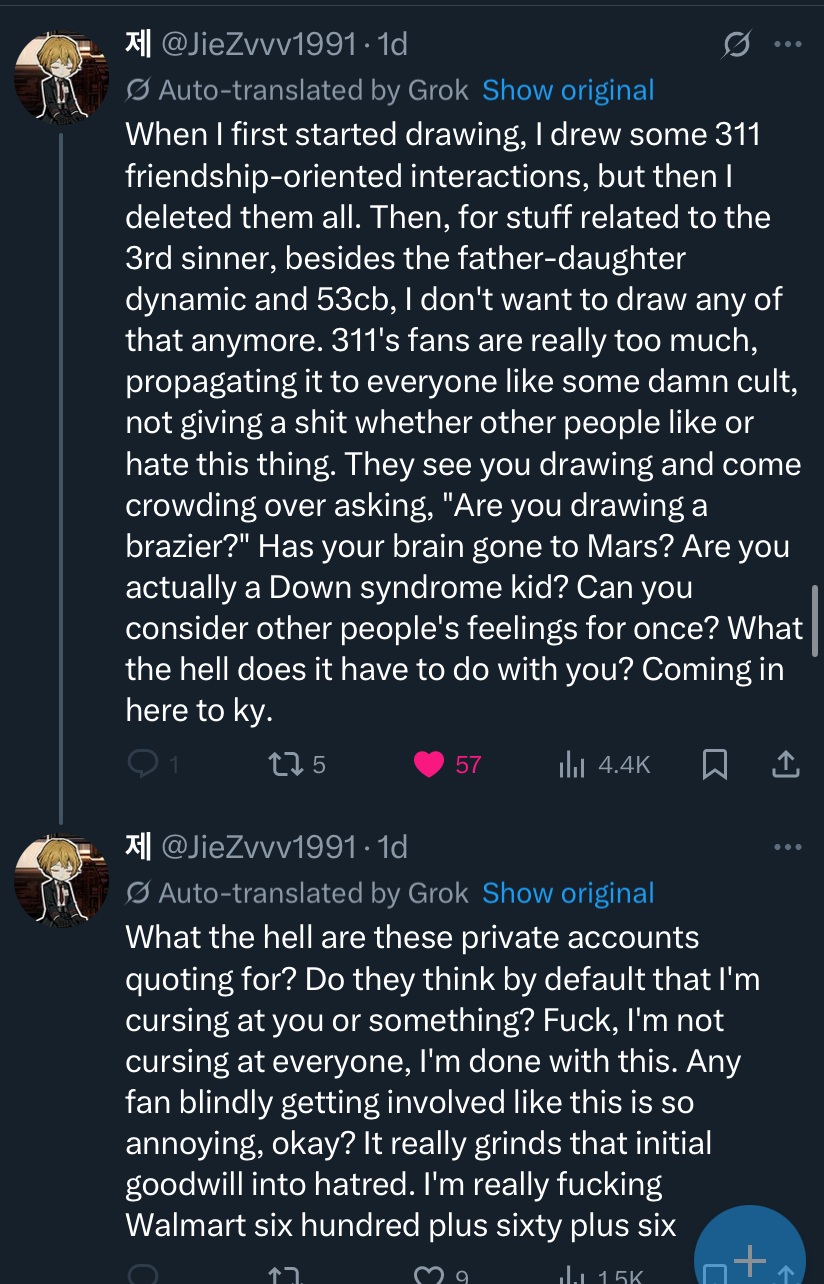Open the profile avatar on the first tweet

(x=60, y=77)
